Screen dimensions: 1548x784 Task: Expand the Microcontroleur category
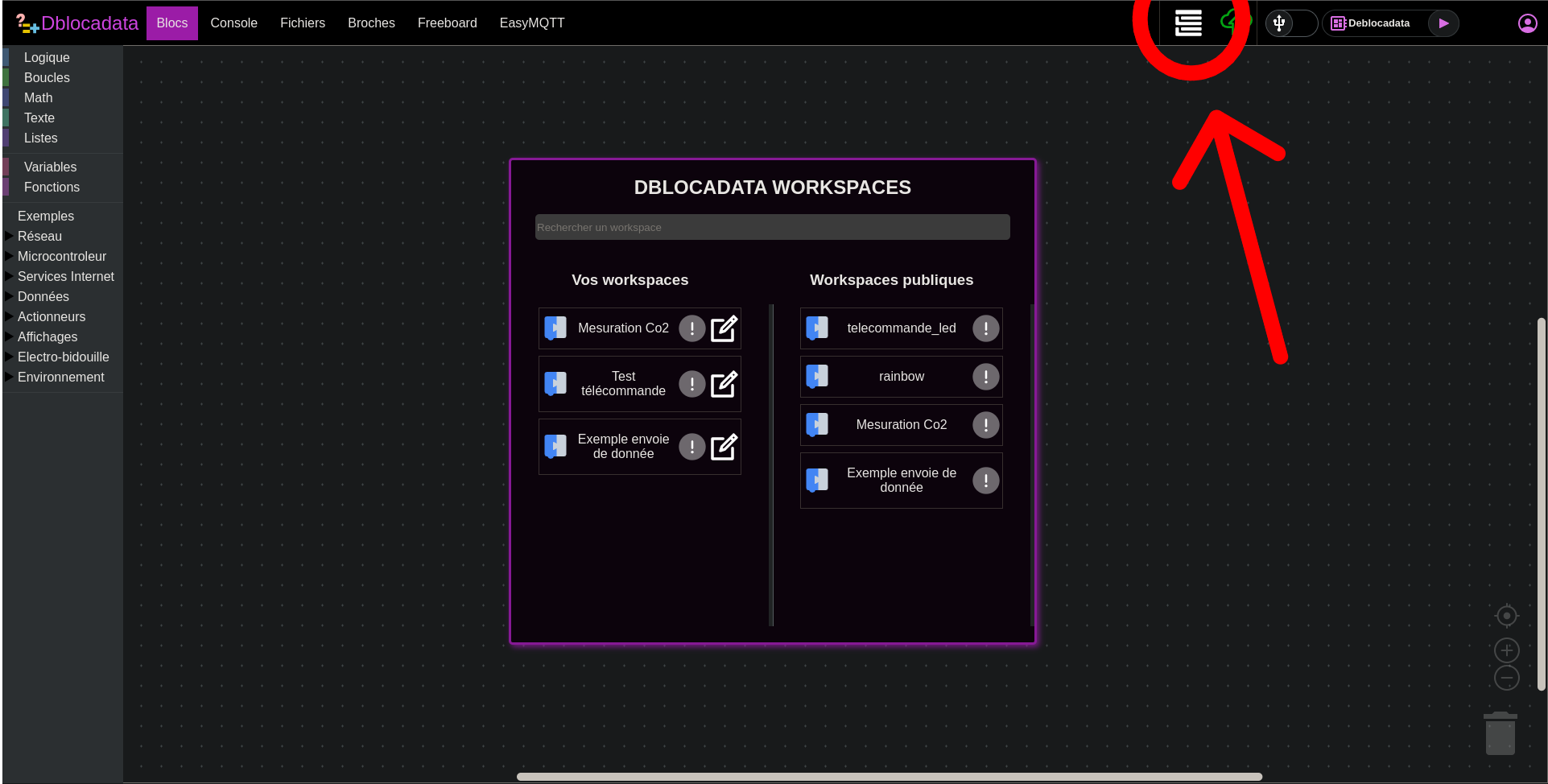click(61, 256)
